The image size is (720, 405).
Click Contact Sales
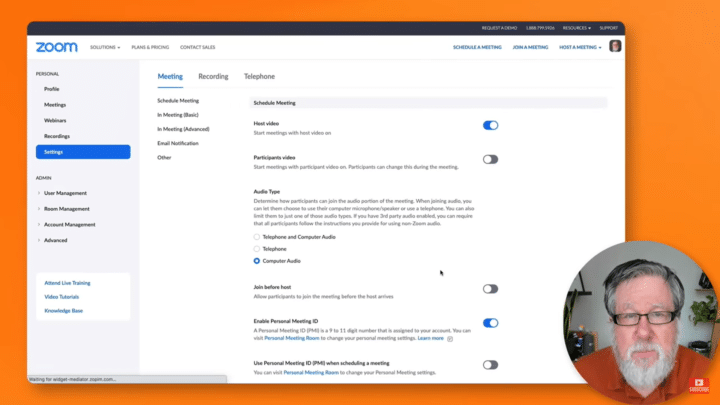pyautogui.click(x=197, y=47)
